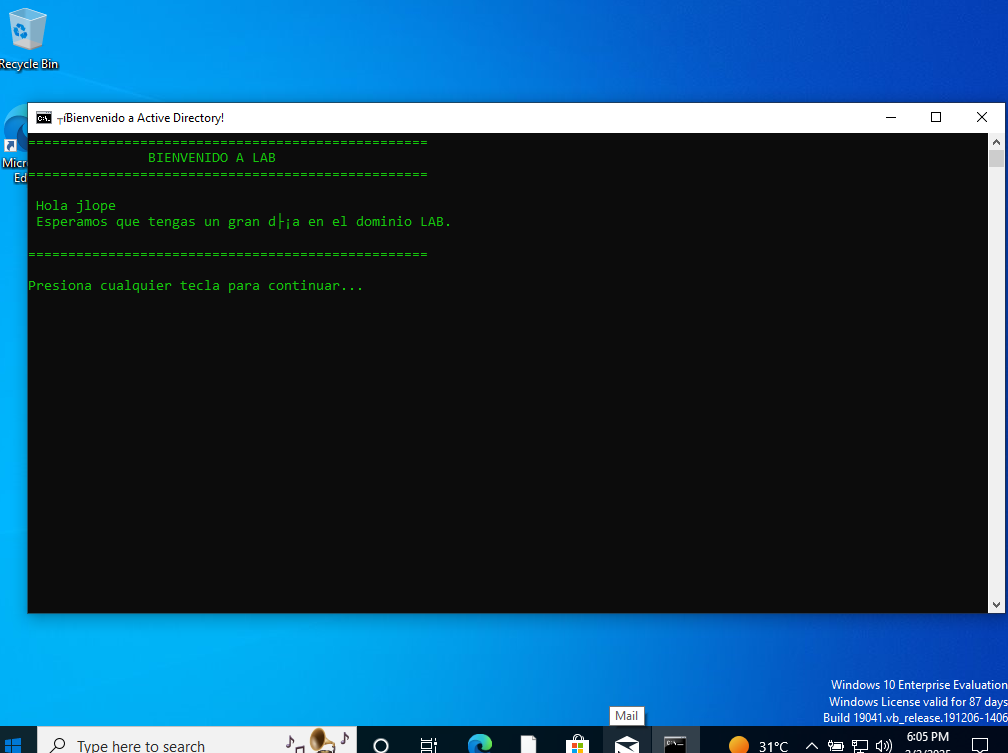1008x753 pixels.
Task: Open Task View from the taskbar
Action: [429, 745]
